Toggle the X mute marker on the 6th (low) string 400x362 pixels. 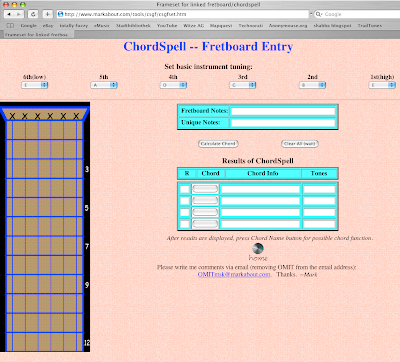coord(12,116)
